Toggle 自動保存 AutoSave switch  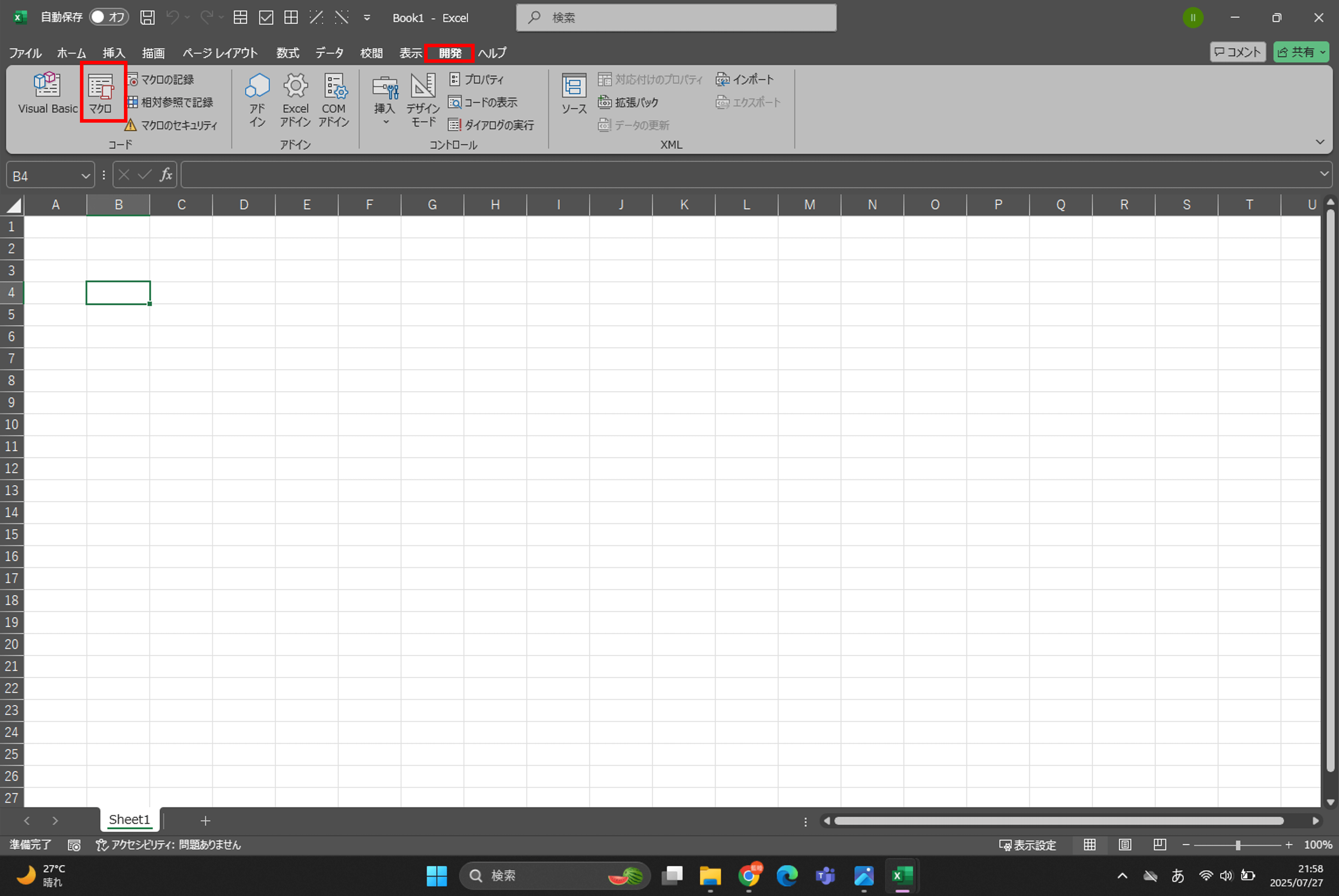109,17
